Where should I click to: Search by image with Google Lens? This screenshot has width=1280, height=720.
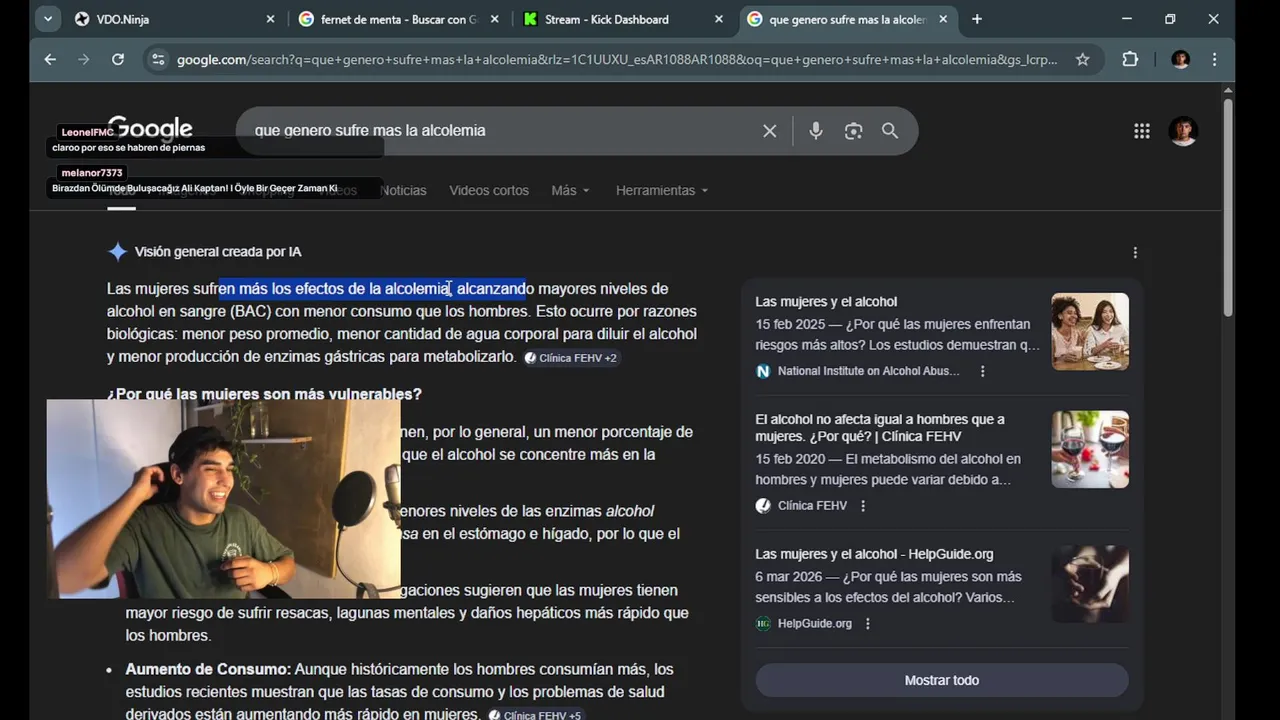pyautogui.click(x=853, y=131)
